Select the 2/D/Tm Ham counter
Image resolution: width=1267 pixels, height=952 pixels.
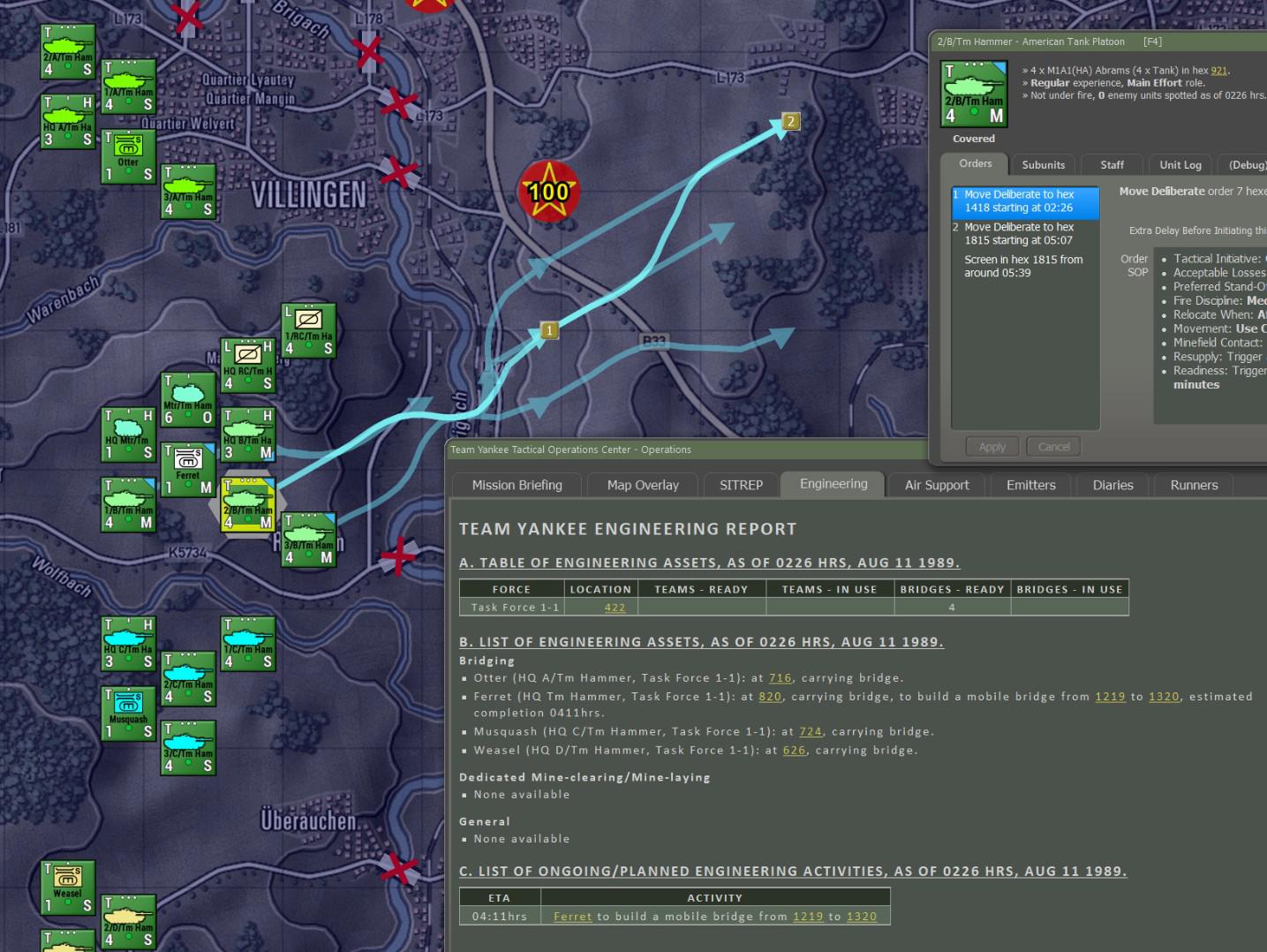[129, 922]
